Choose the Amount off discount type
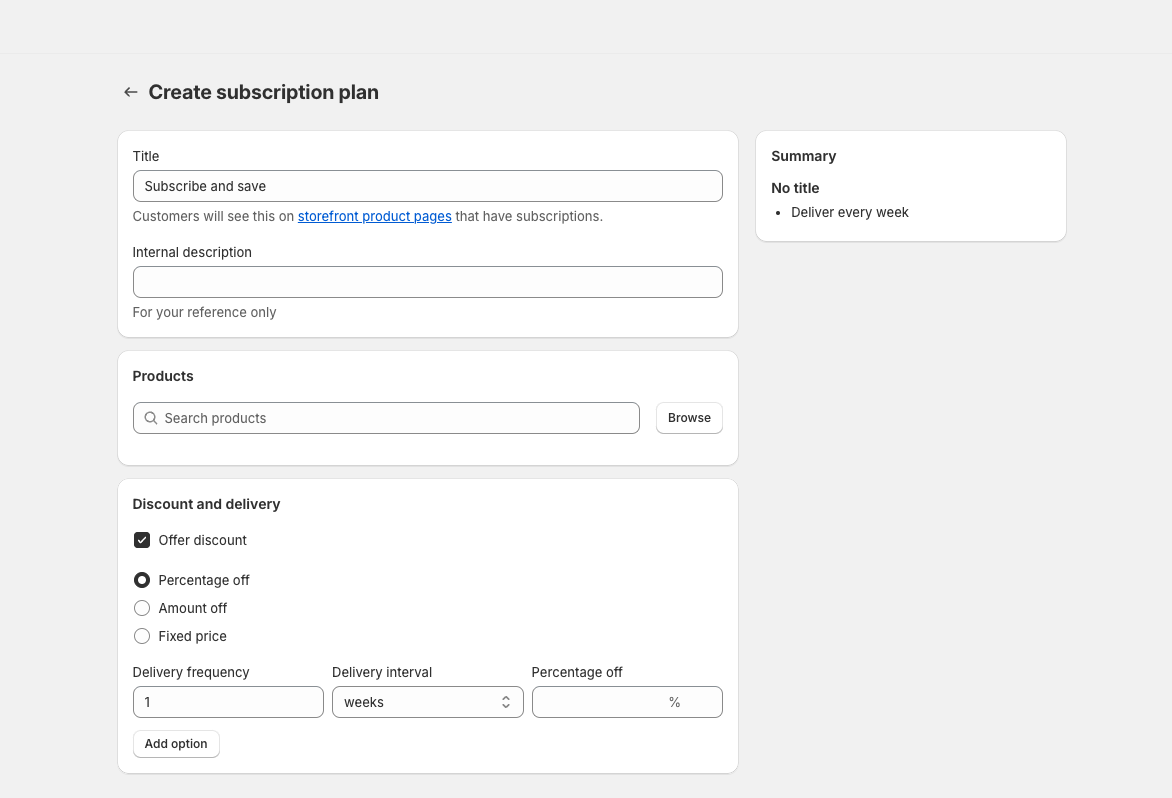The image size is (1172, 798). point(142,608)
